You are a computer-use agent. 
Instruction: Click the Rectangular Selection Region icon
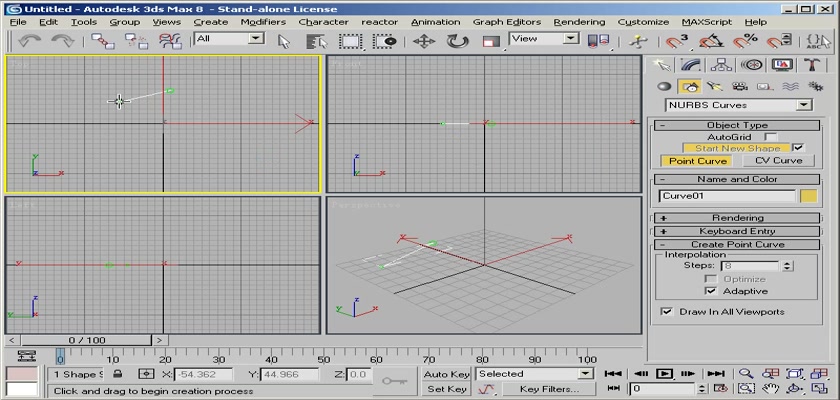pyautogui.click(x=351, y=41)
